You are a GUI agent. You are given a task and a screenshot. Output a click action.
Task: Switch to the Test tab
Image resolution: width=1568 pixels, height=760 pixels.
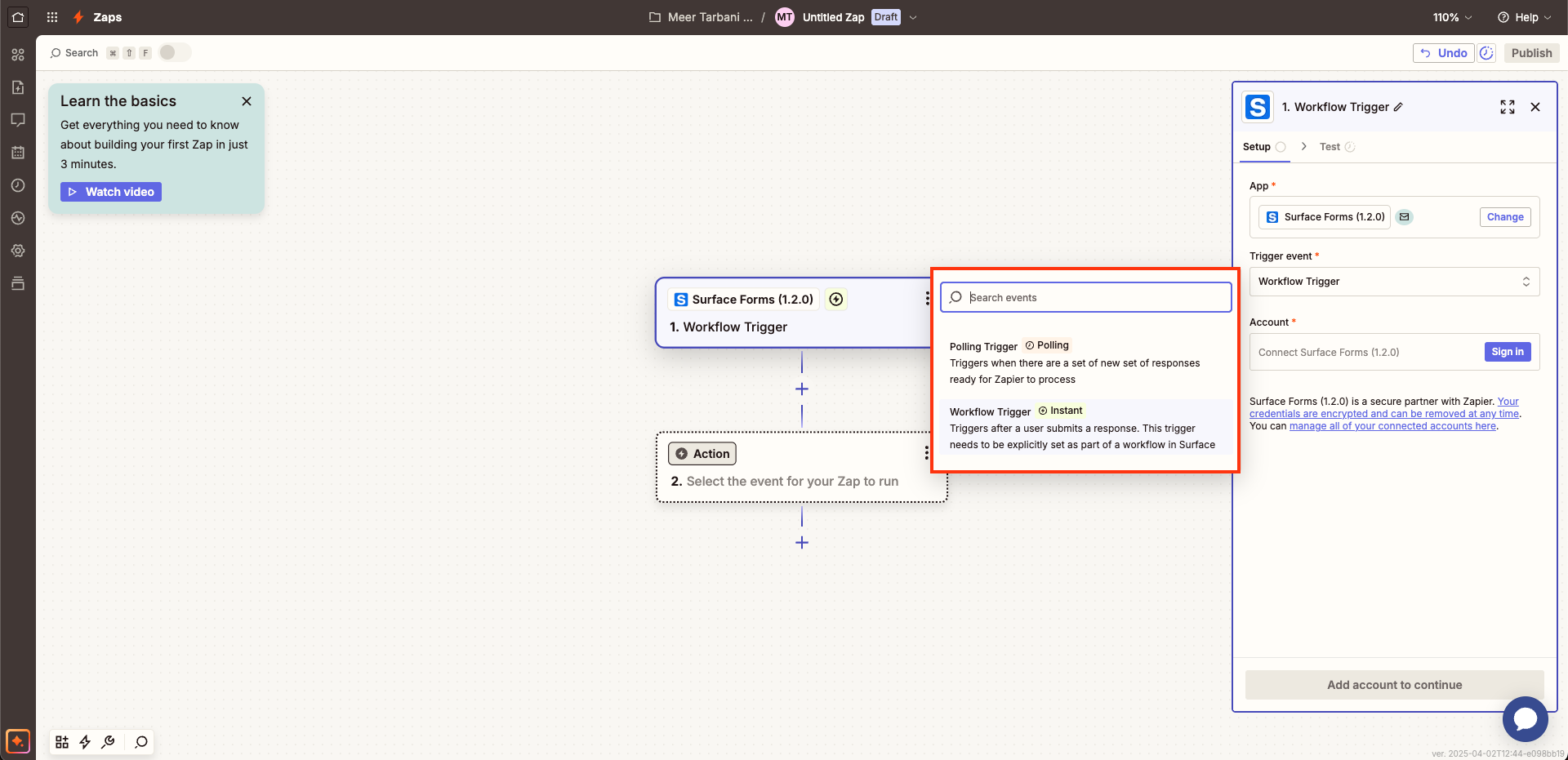click(1337, 147)
